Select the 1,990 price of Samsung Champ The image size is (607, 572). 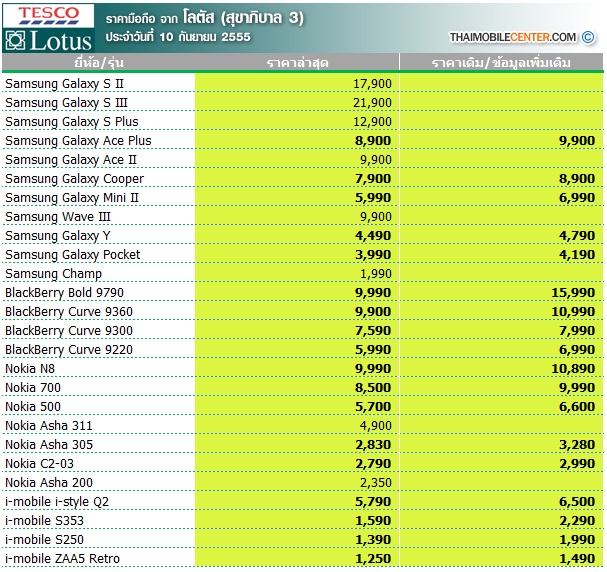point(376,273)
